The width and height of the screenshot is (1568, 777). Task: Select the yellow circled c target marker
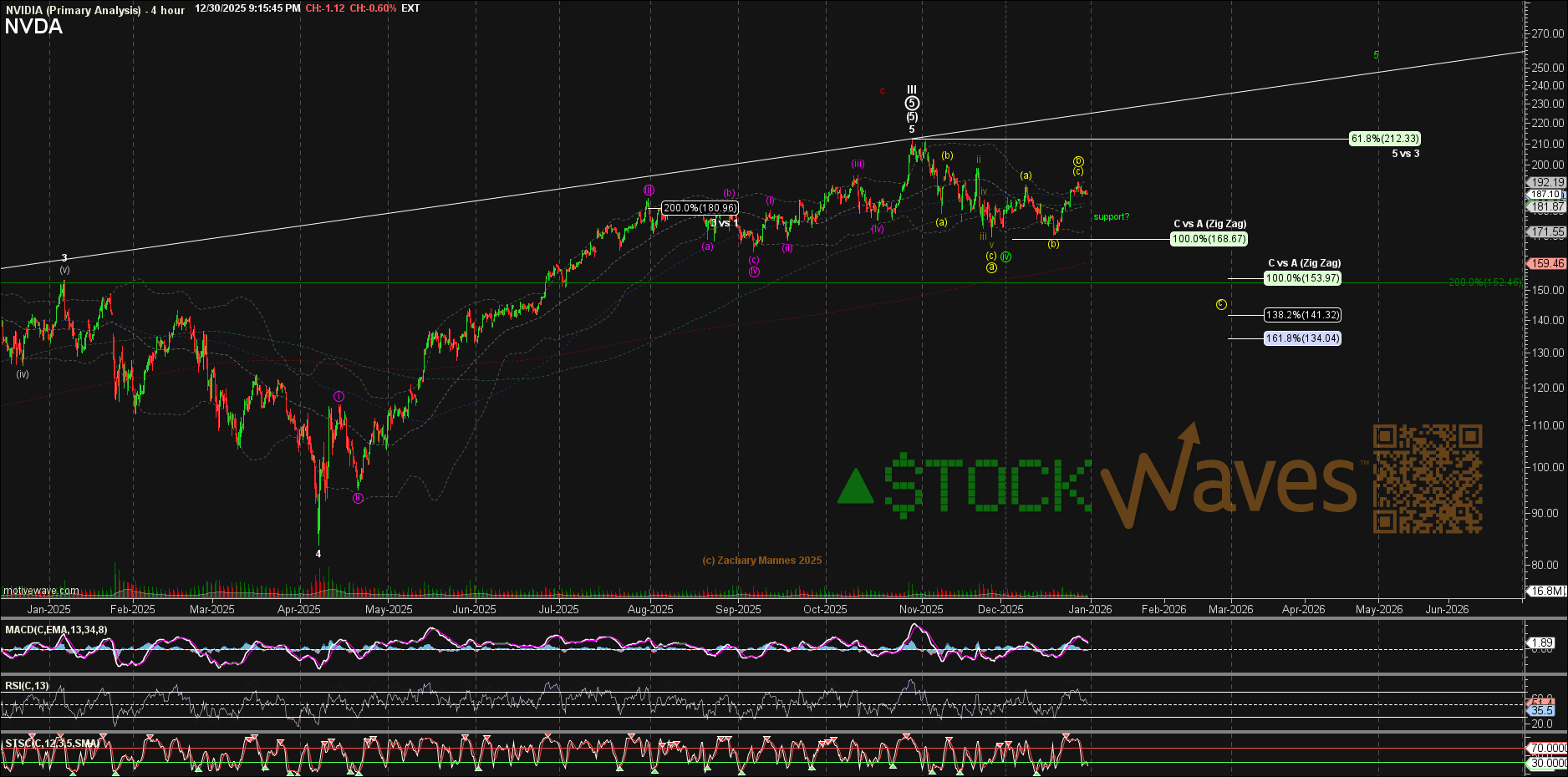pos(1221,304)
